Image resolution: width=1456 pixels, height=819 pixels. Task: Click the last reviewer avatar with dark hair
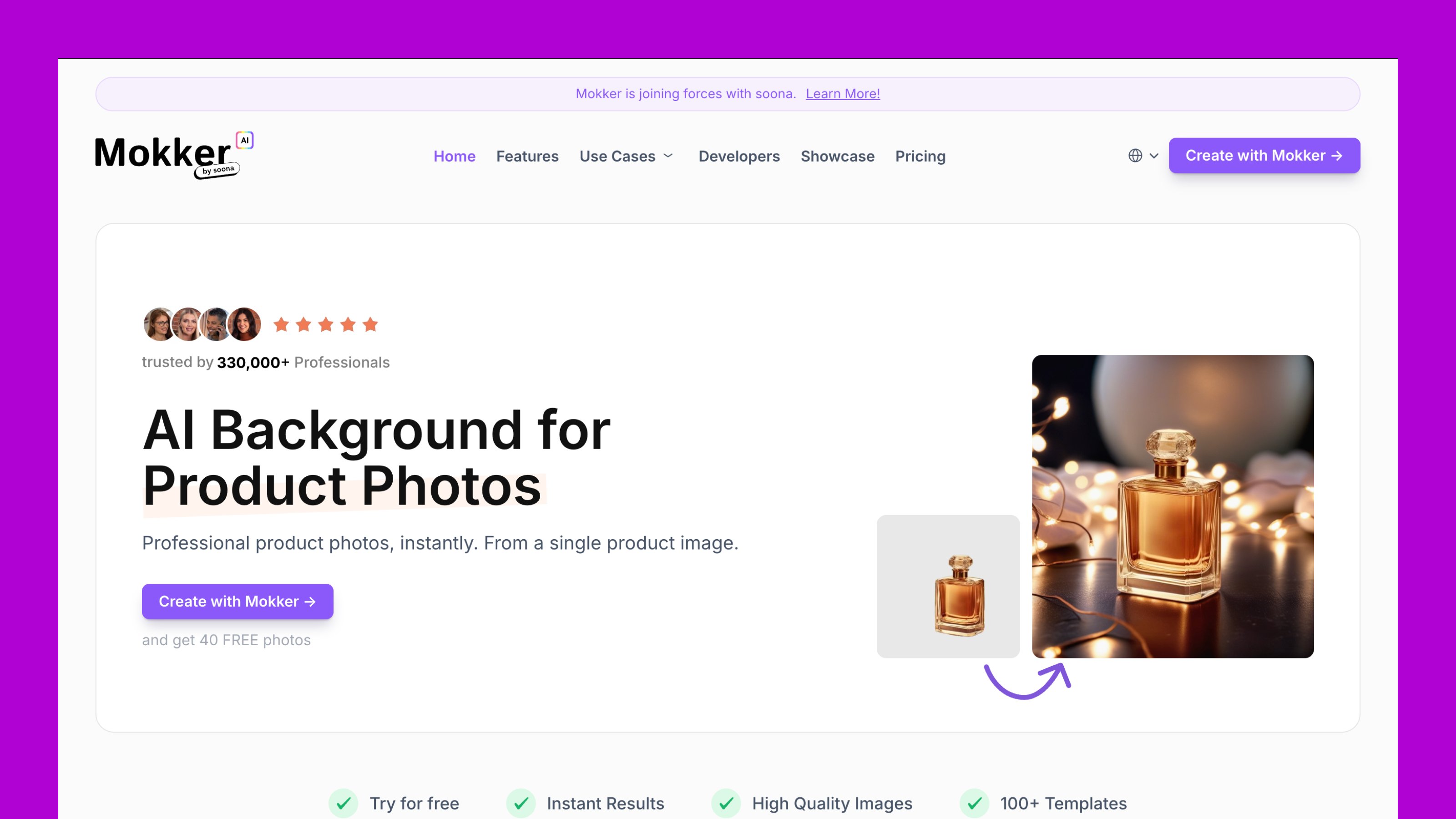coord(244,324)
